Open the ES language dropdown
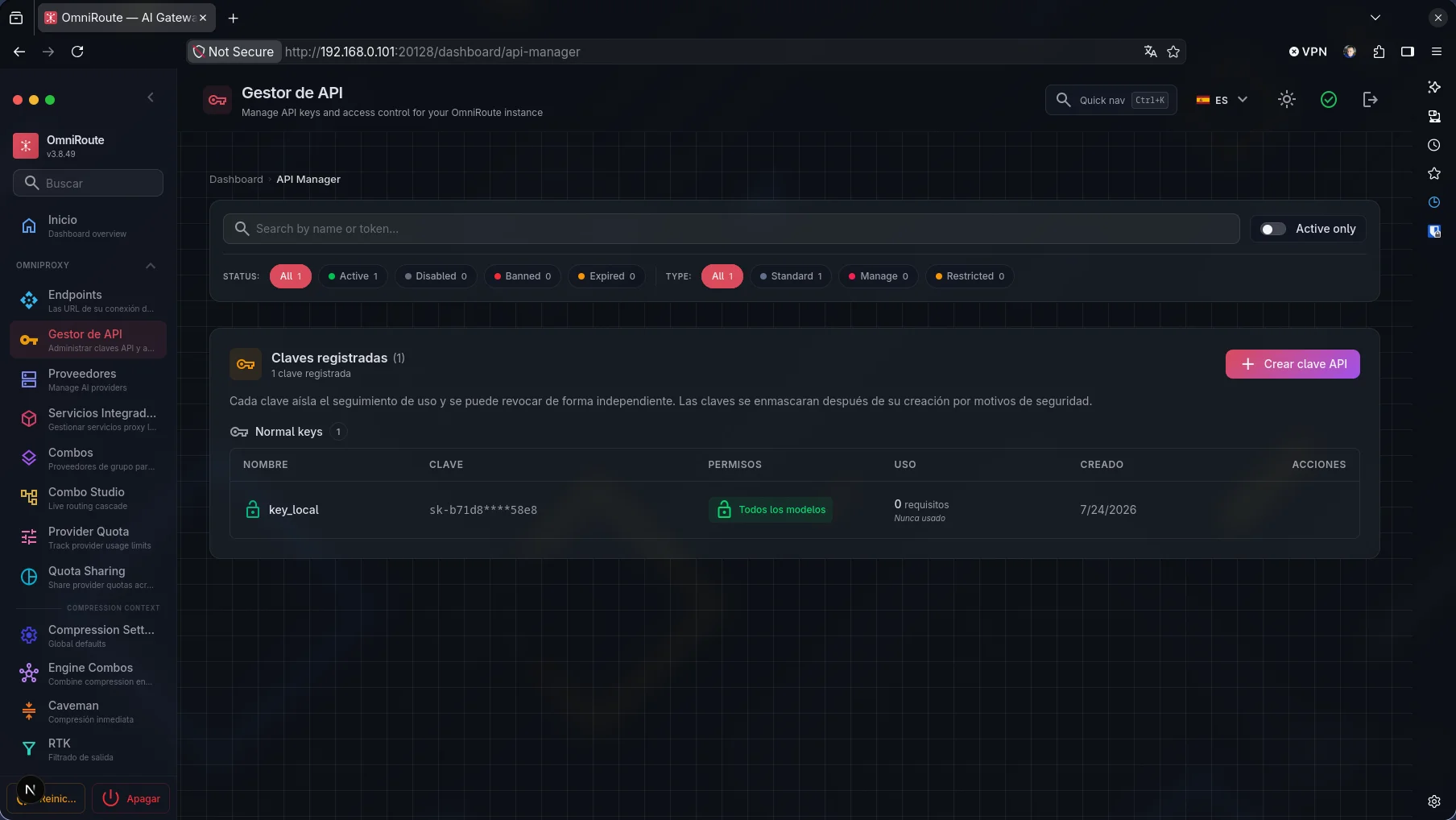The image size is (1456, 820). pyautogui.click(x=1222, y=100)
